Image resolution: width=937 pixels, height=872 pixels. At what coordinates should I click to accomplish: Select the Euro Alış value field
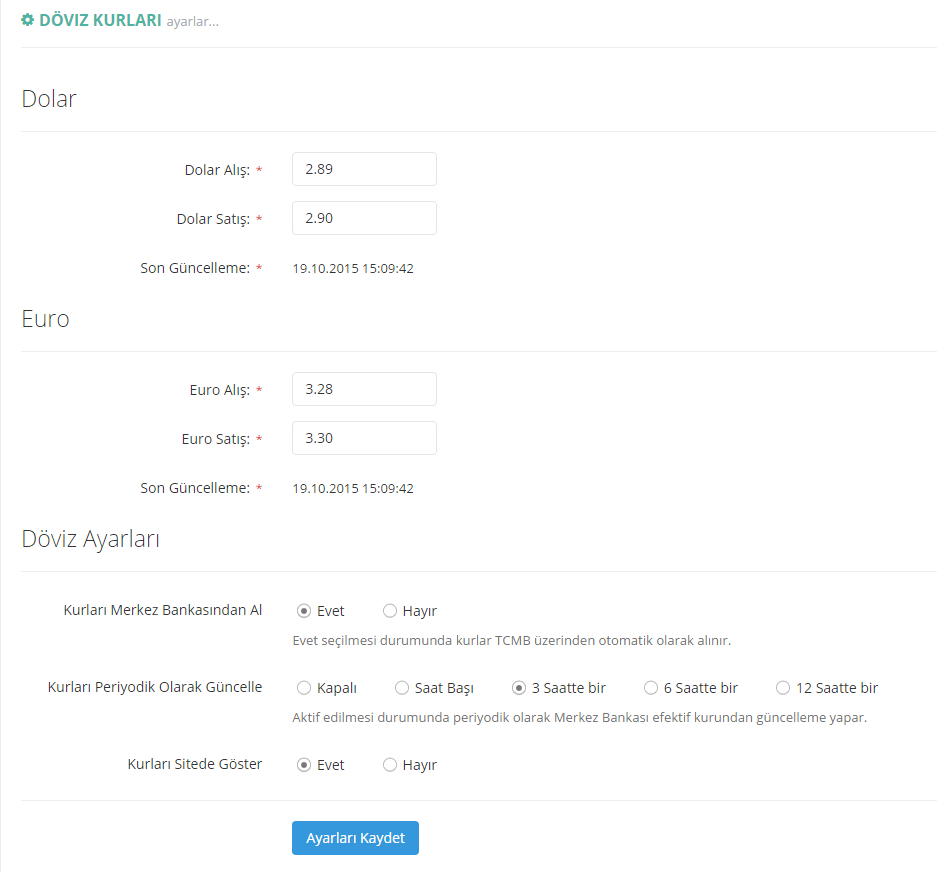click(364, 389)
